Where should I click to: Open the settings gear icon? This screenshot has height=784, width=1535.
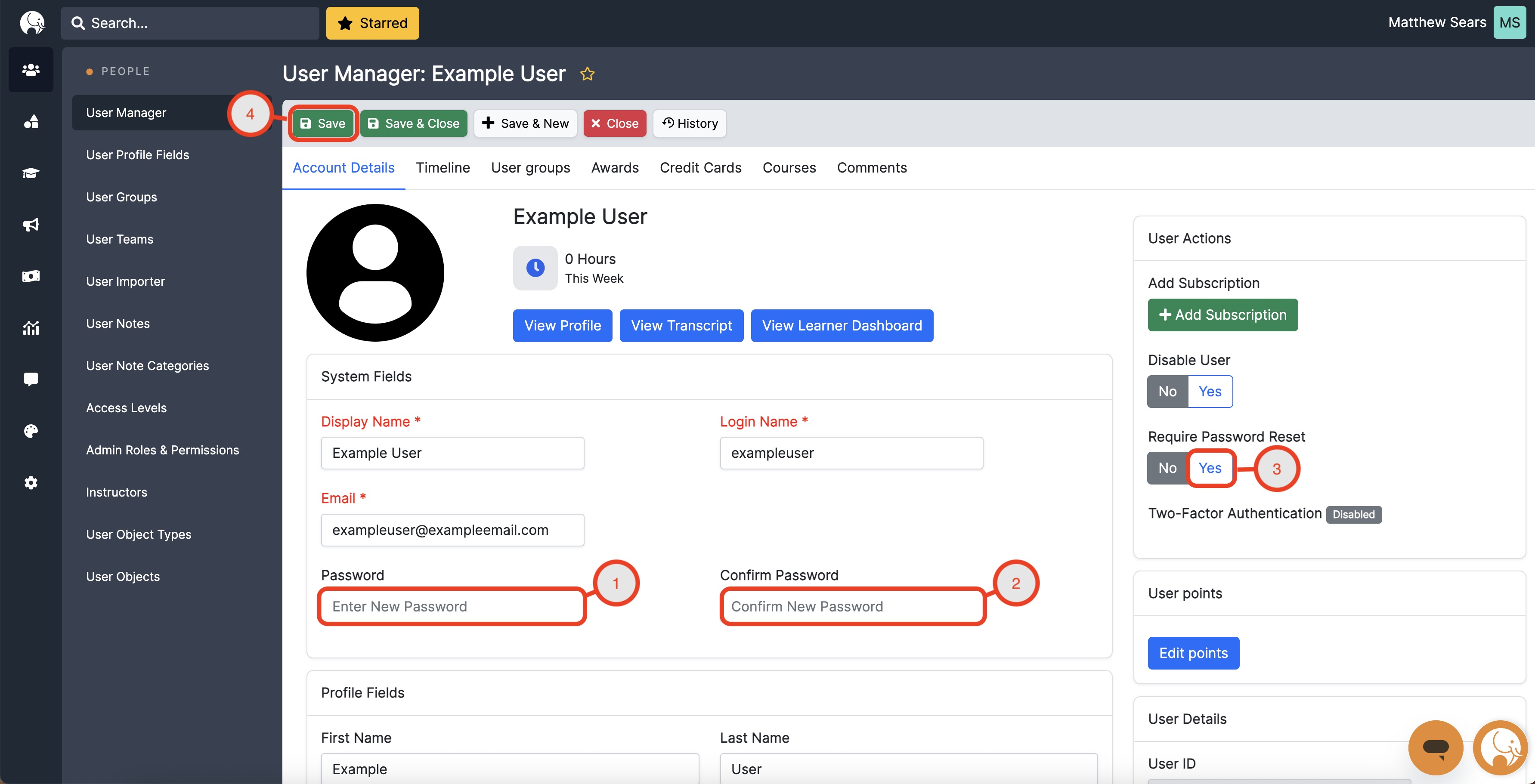pyautogui.click(x=31, y=482)
